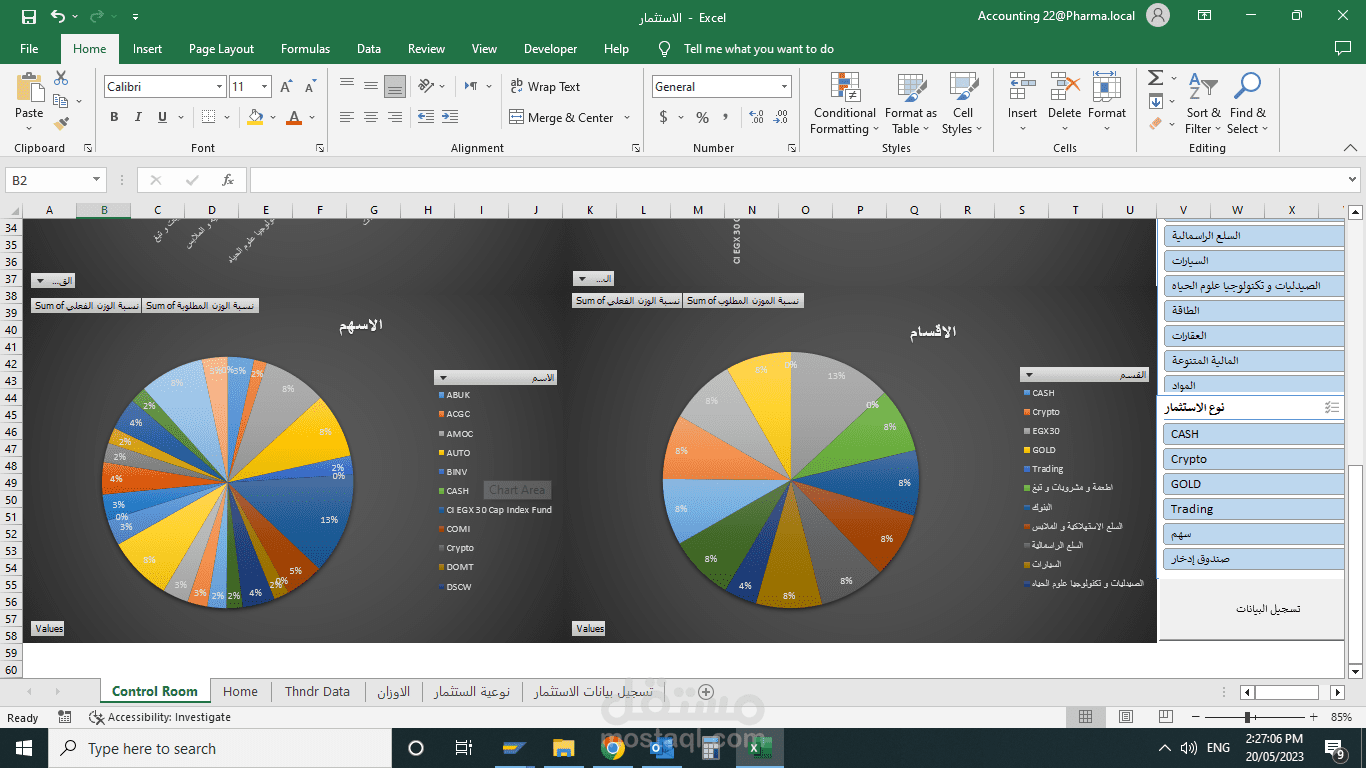Open the Calibri font name dropdown
The height and width of the screenshot is (768, 1366).
pyautogui.click(x=220, y=87)
